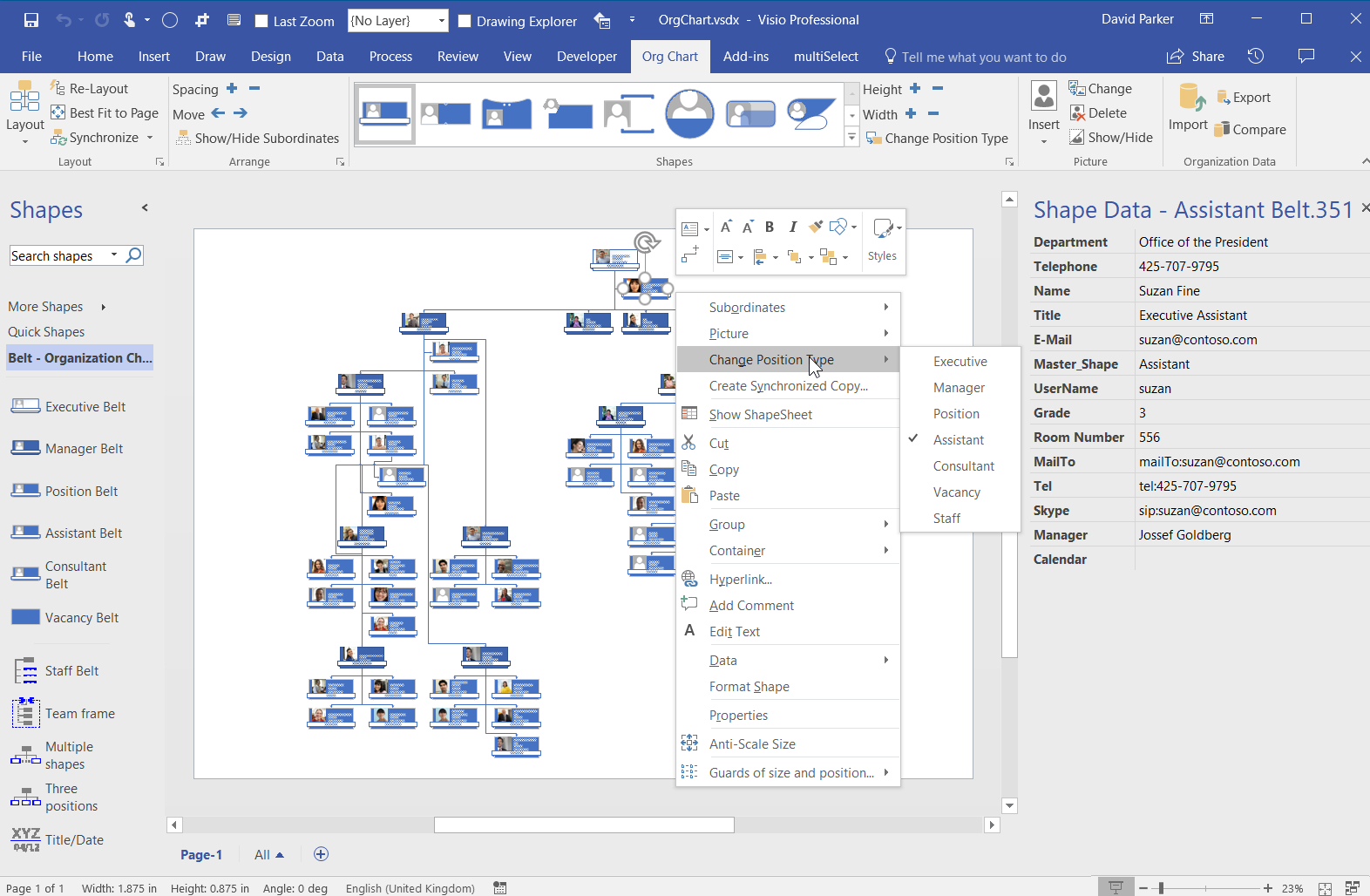Expand the Synchronize dropdown arrow
Viewport: 1370px width, 896px height.
click(x=150, y=138)
